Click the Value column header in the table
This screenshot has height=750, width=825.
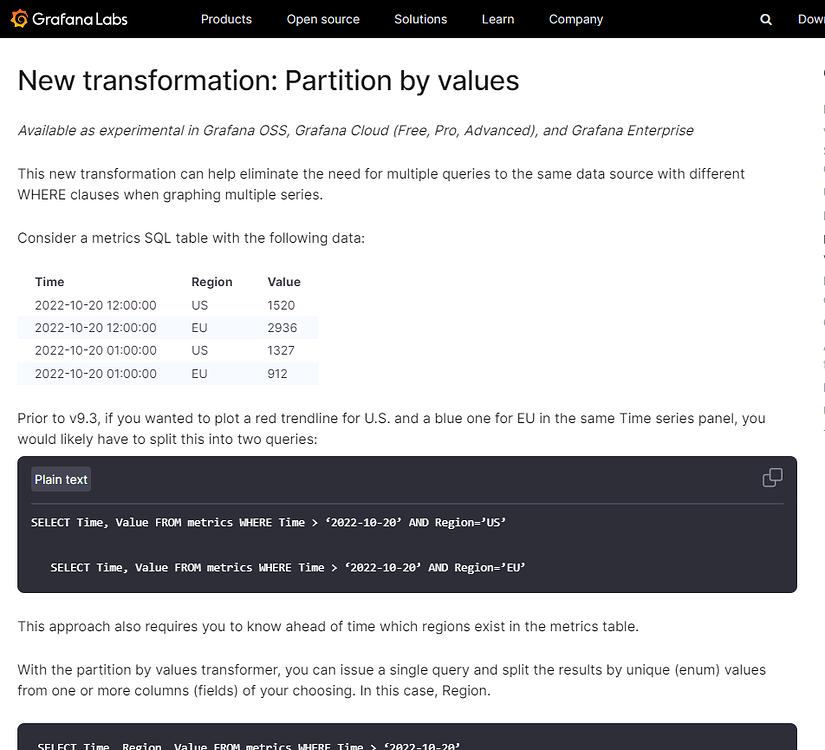click(284, 282)
